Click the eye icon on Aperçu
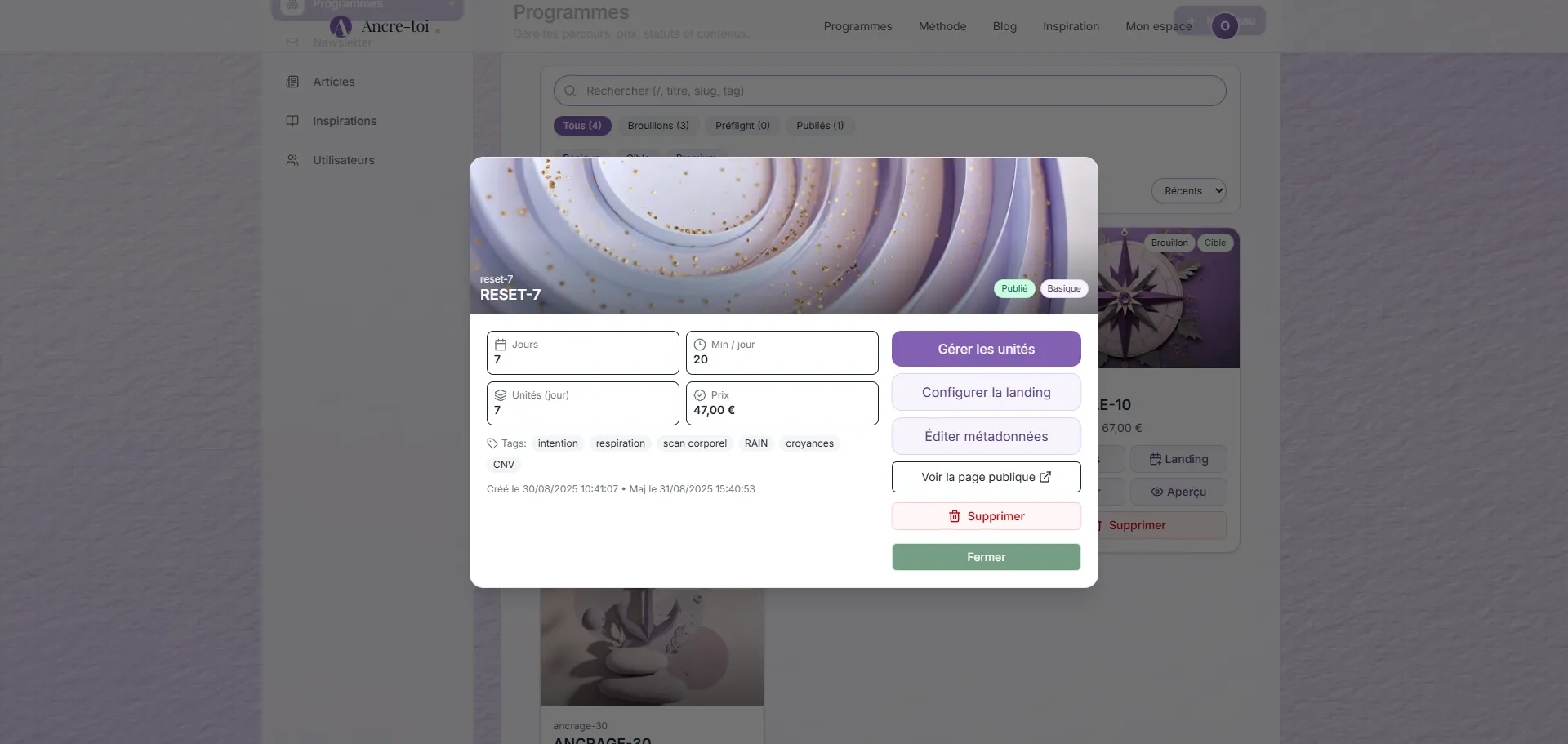1568x744 pixels. (1156, 492)
